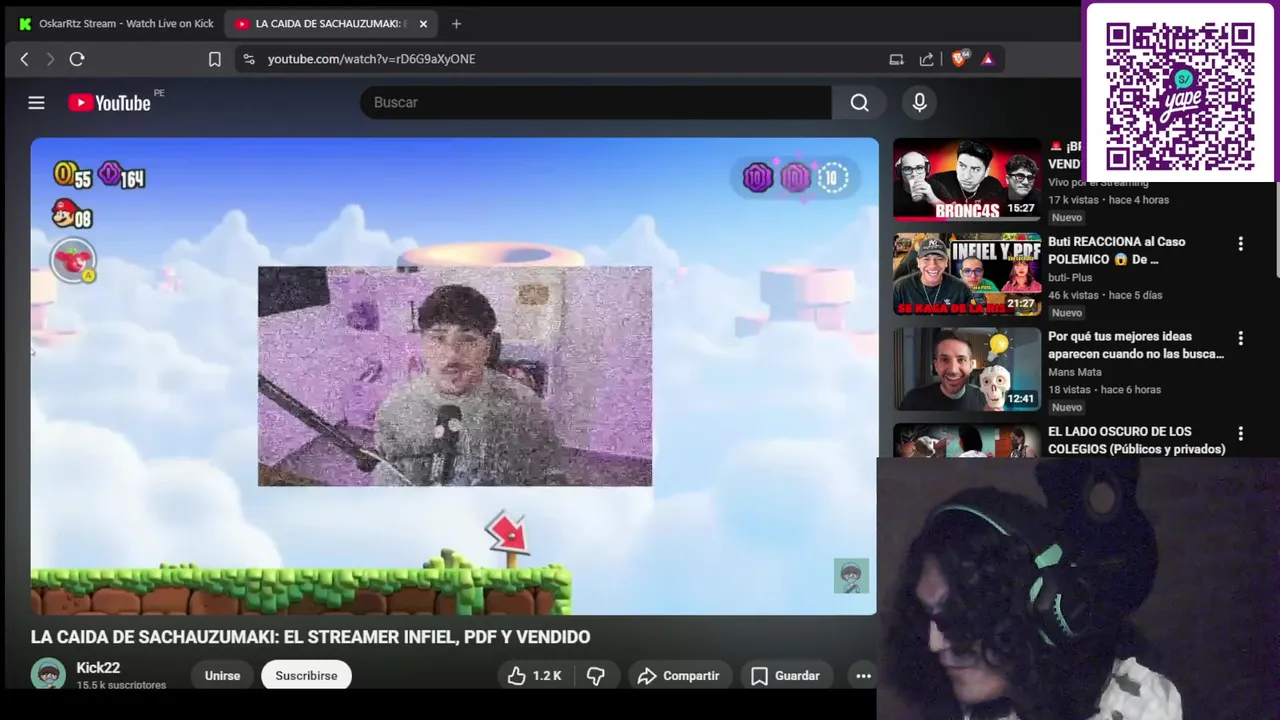
Task: Subscribe with the Suscribirse button
Action: coord(306,676)
